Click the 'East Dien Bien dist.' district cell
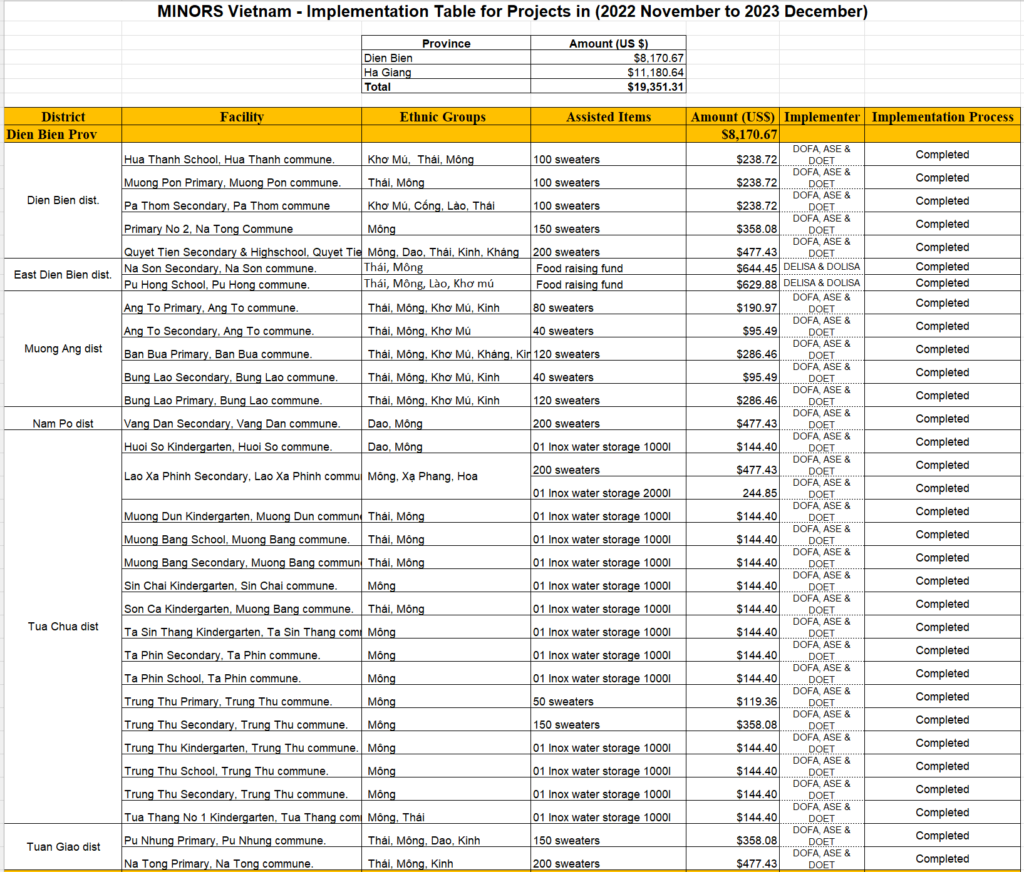This screenshot has width=1024, height=872. point(63,274)
